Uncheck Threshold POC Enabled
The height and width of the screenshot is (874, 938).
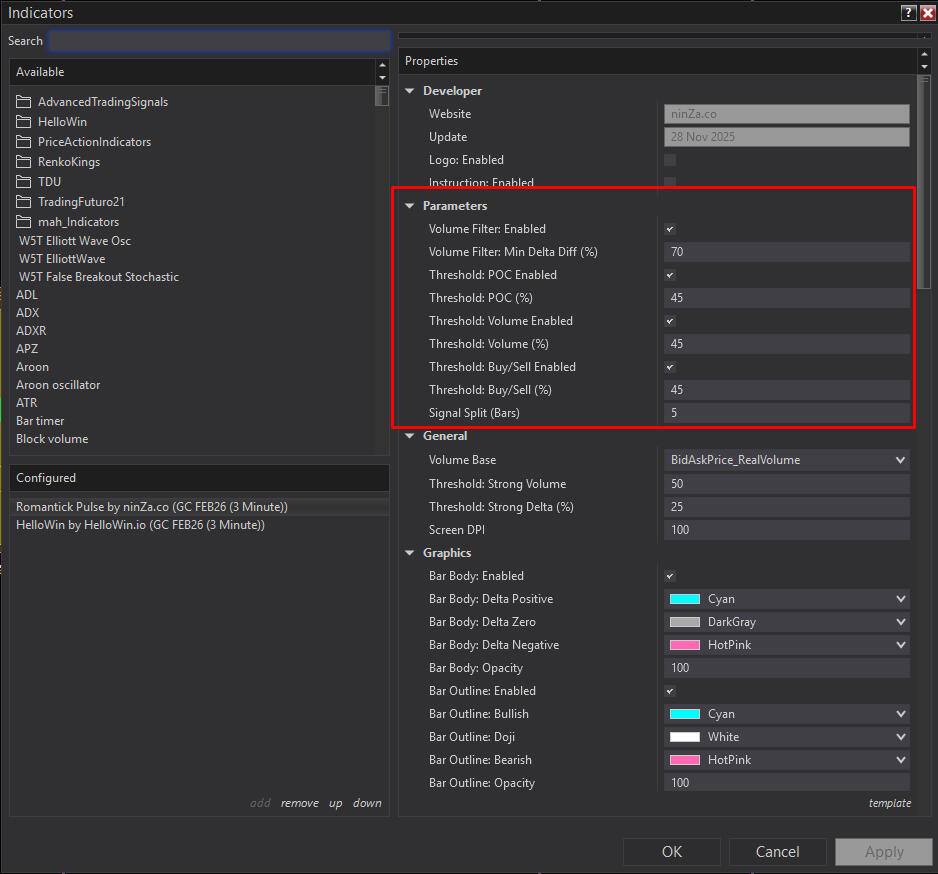pyautogui.click(x=670, y=275)
